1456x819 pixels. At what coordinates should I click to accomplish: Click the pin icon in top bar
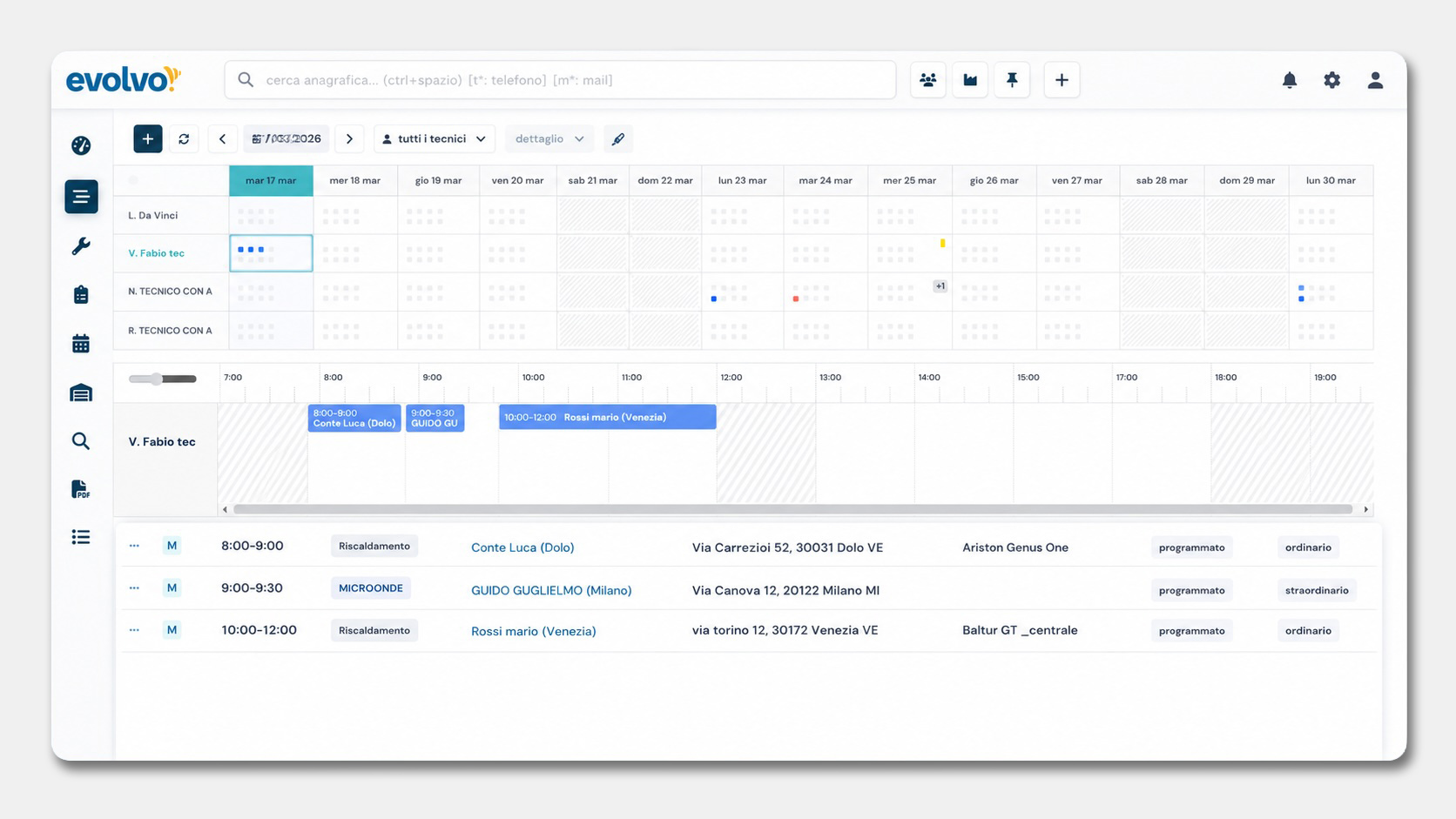(x=1012, y=80)
